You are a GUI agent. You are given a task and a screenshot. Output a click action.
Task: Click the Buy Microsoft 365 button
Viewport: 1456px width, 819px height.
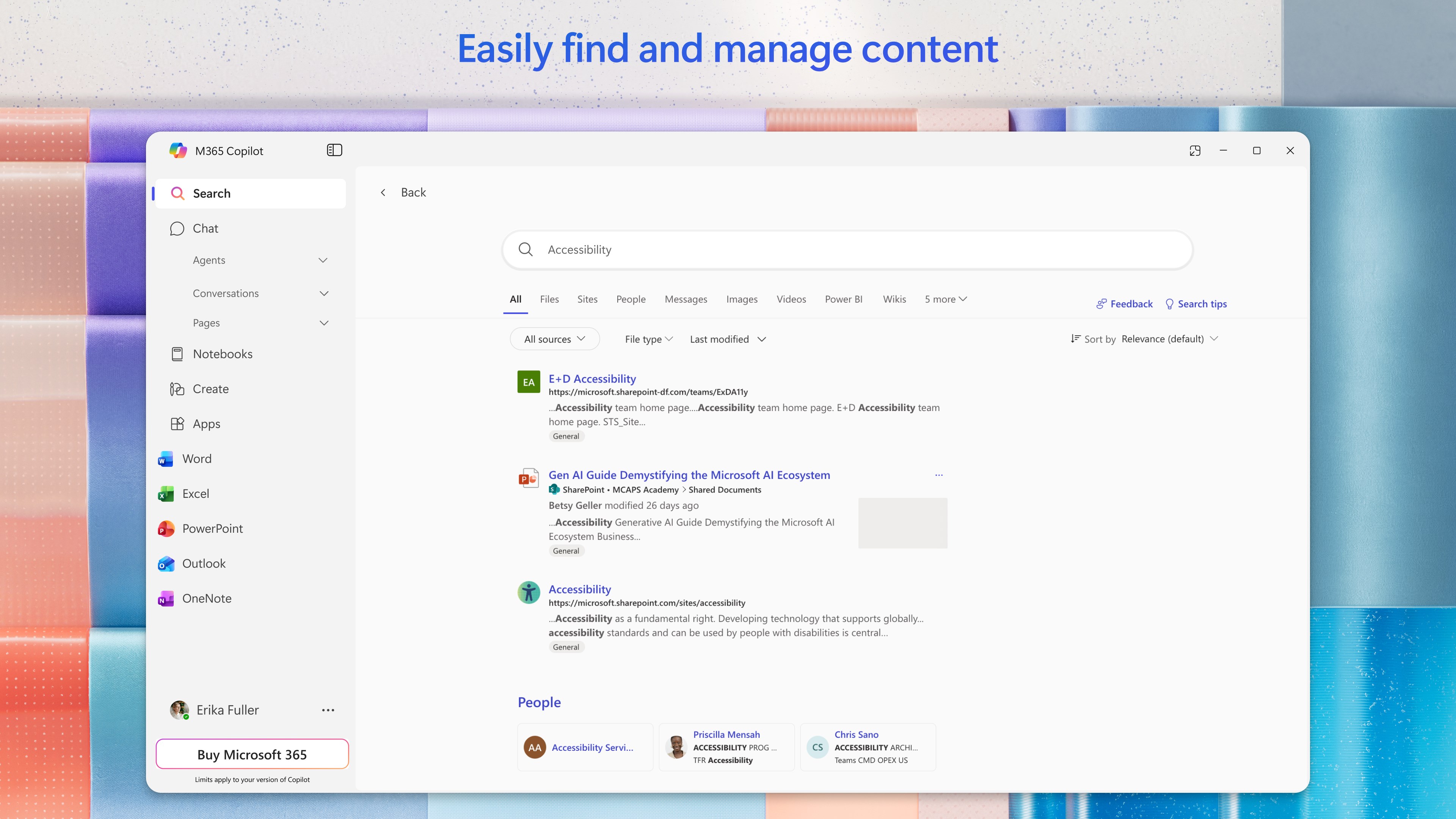point(251,754)
